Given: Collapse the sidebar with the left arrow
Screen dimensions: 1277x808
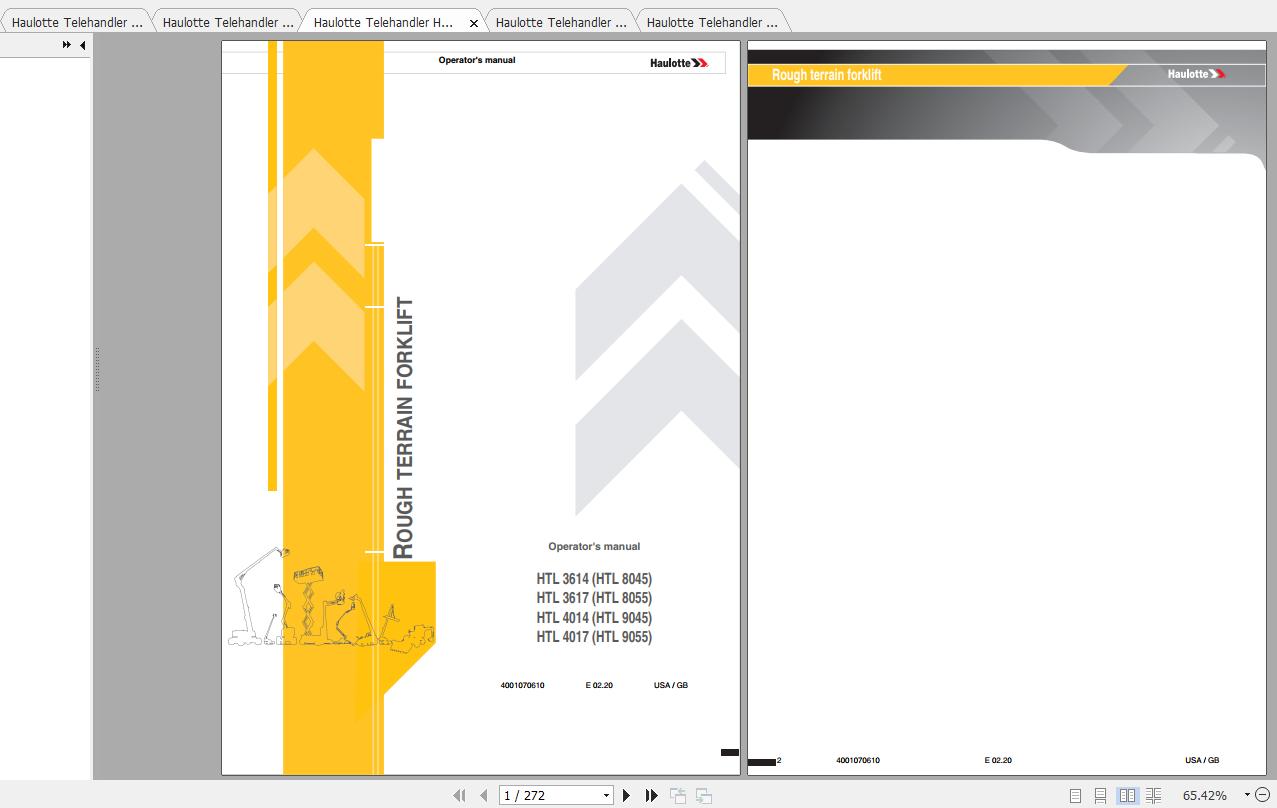Looking at the screenshot, I should 82,45.
